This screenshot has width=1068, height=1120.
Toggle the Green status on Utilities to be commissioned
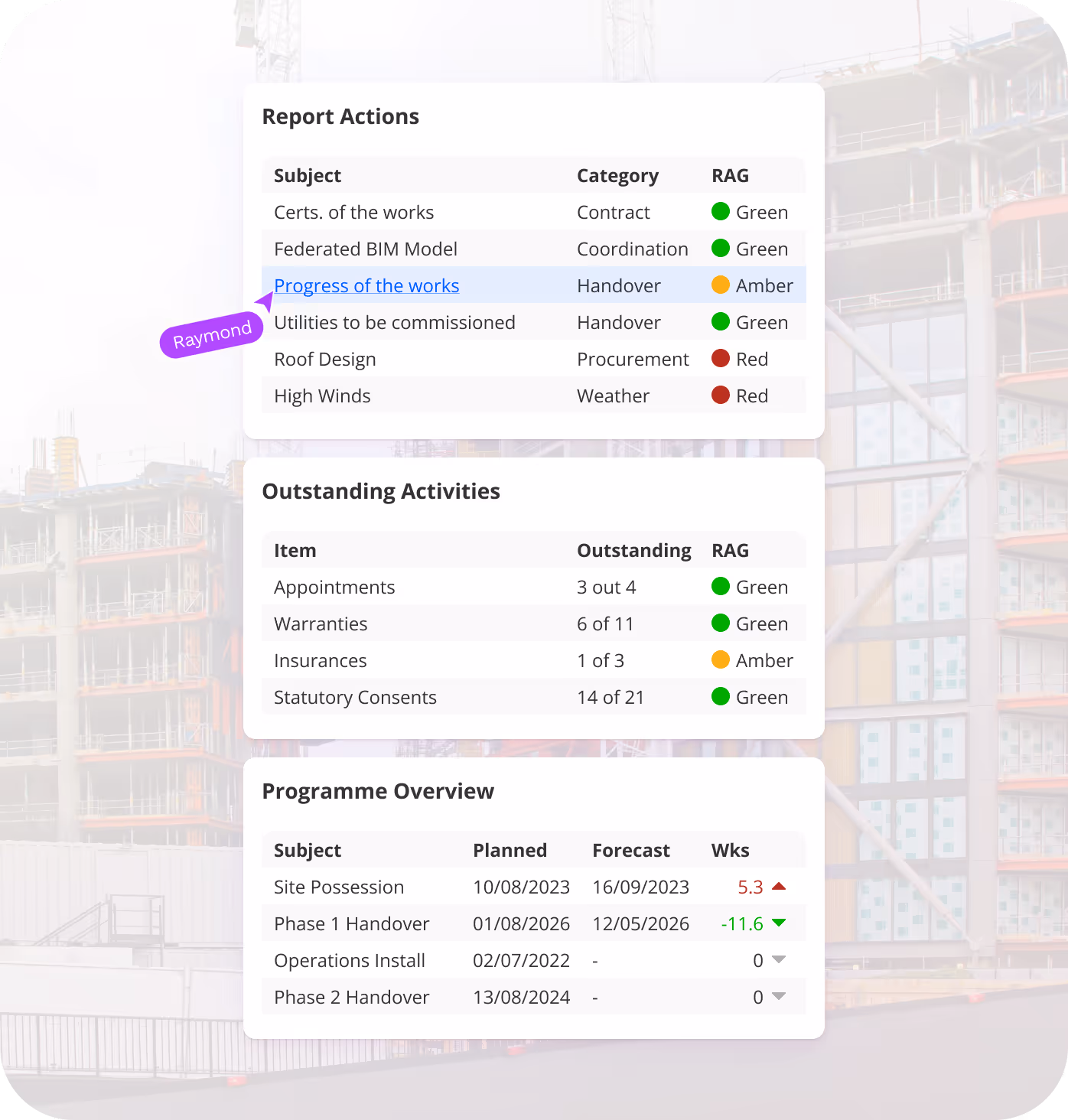pyautogui.click(x=720, y=321)
